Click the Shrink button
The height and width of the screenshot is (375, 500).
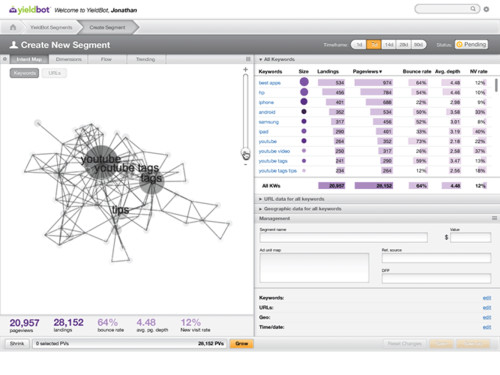[17, 343]
